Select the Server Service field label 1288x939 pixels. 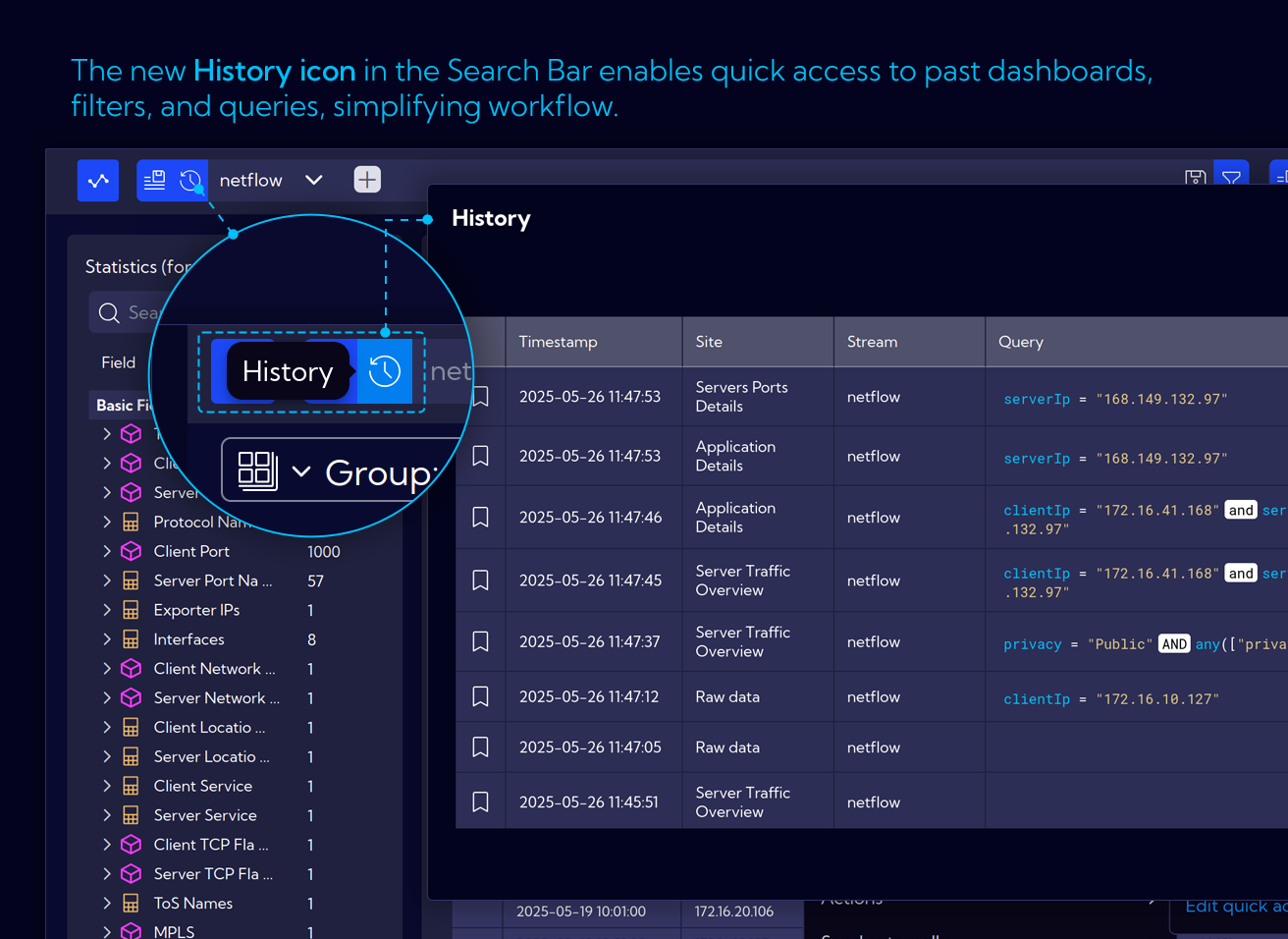point(204,815)
